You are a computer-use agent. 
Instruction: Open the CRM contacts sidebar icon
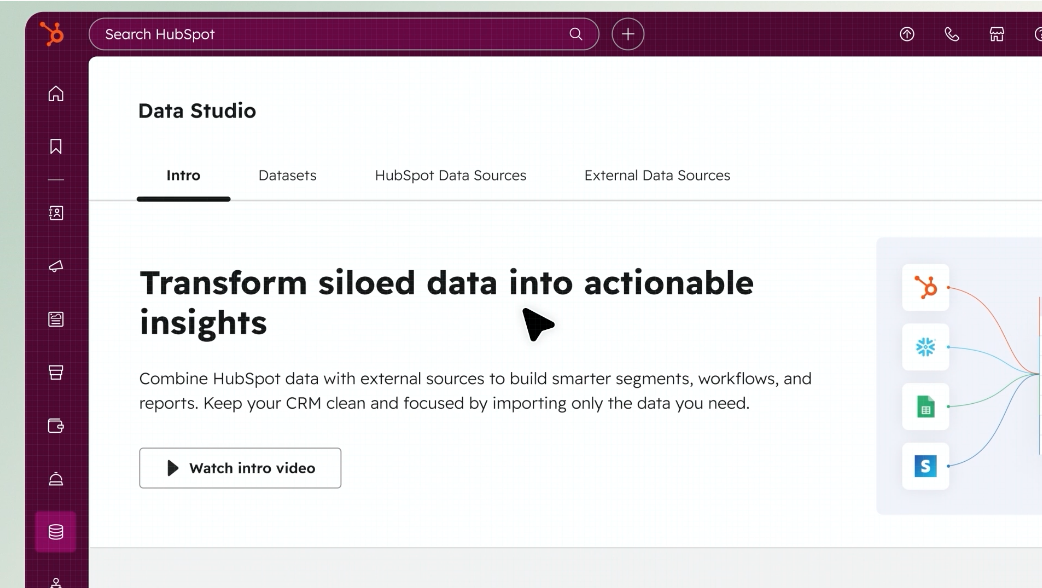point(56,213)
